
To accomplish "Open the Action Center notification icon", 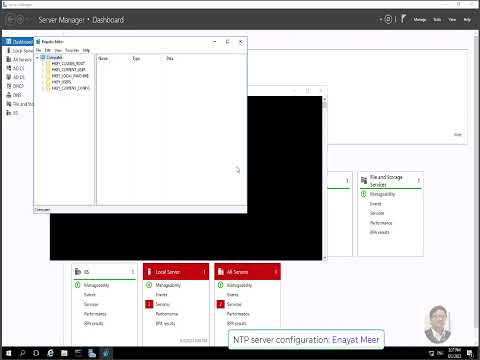I will (470, 353).
